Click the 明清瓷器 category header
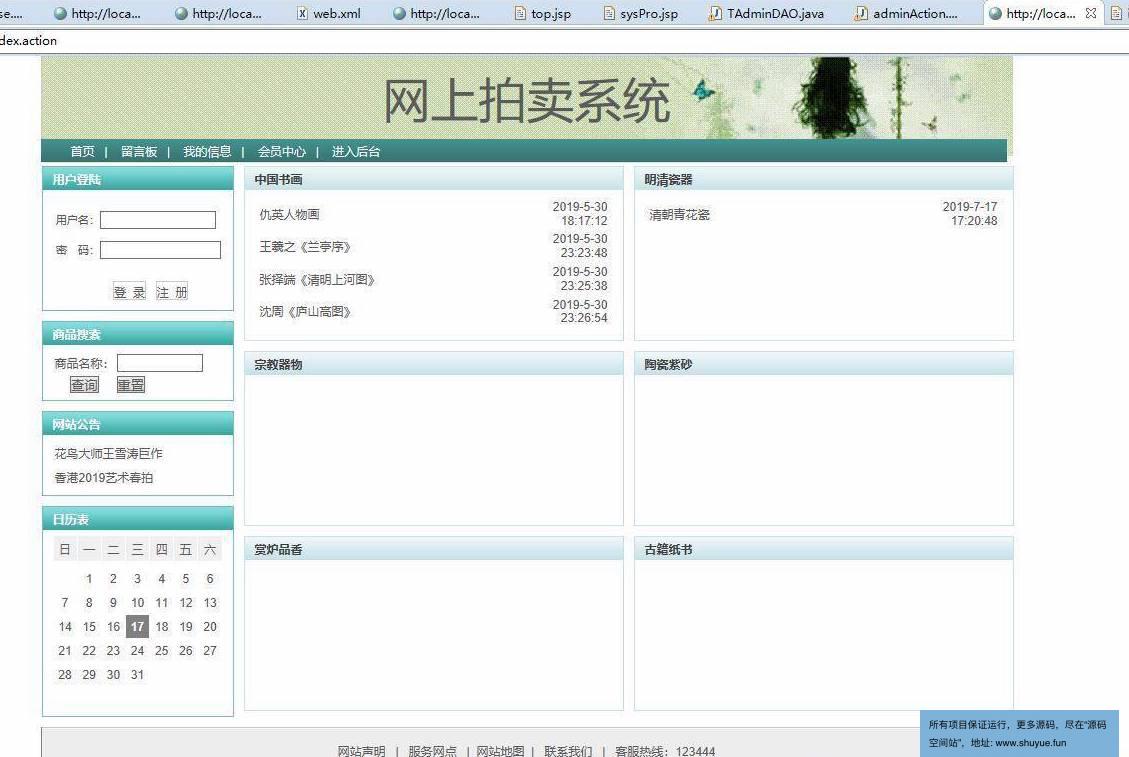1129x757 pixels. [x=668, y=179]
